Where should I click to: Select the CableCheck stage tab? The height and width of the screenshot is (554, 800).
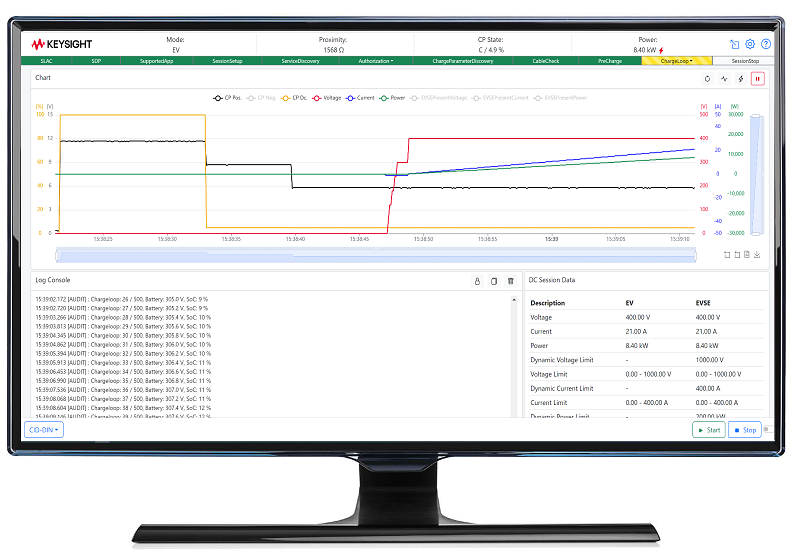(x=546, y=61)
